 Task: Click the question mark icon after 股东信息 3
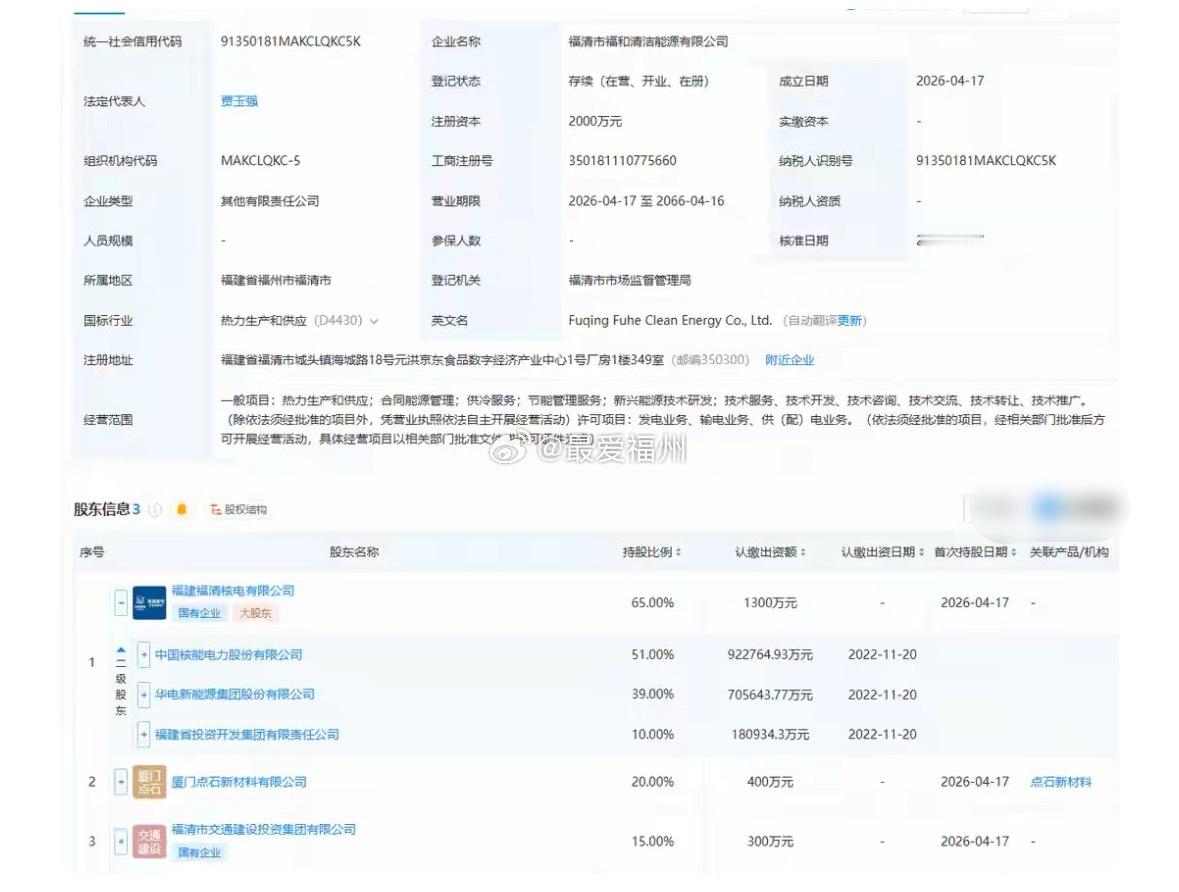(x=155, y=510)
